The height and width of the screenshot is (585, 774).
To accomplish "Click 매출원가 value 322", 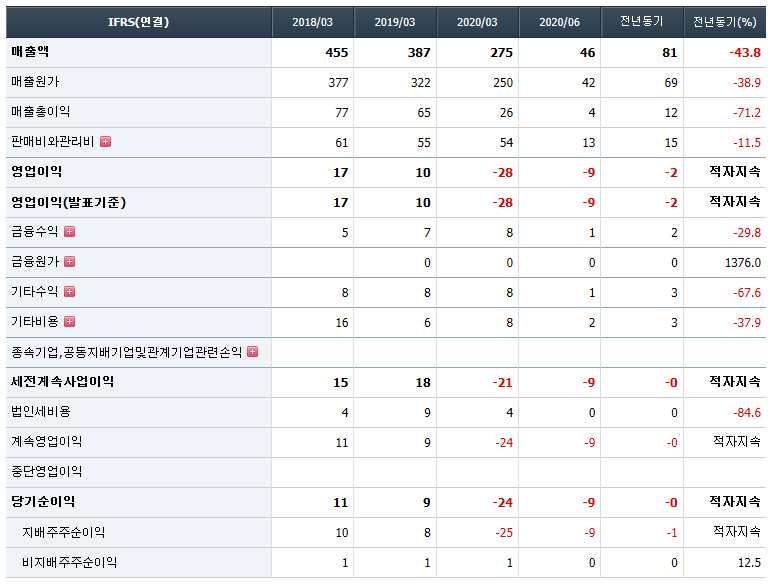I will tap(421, 82).
